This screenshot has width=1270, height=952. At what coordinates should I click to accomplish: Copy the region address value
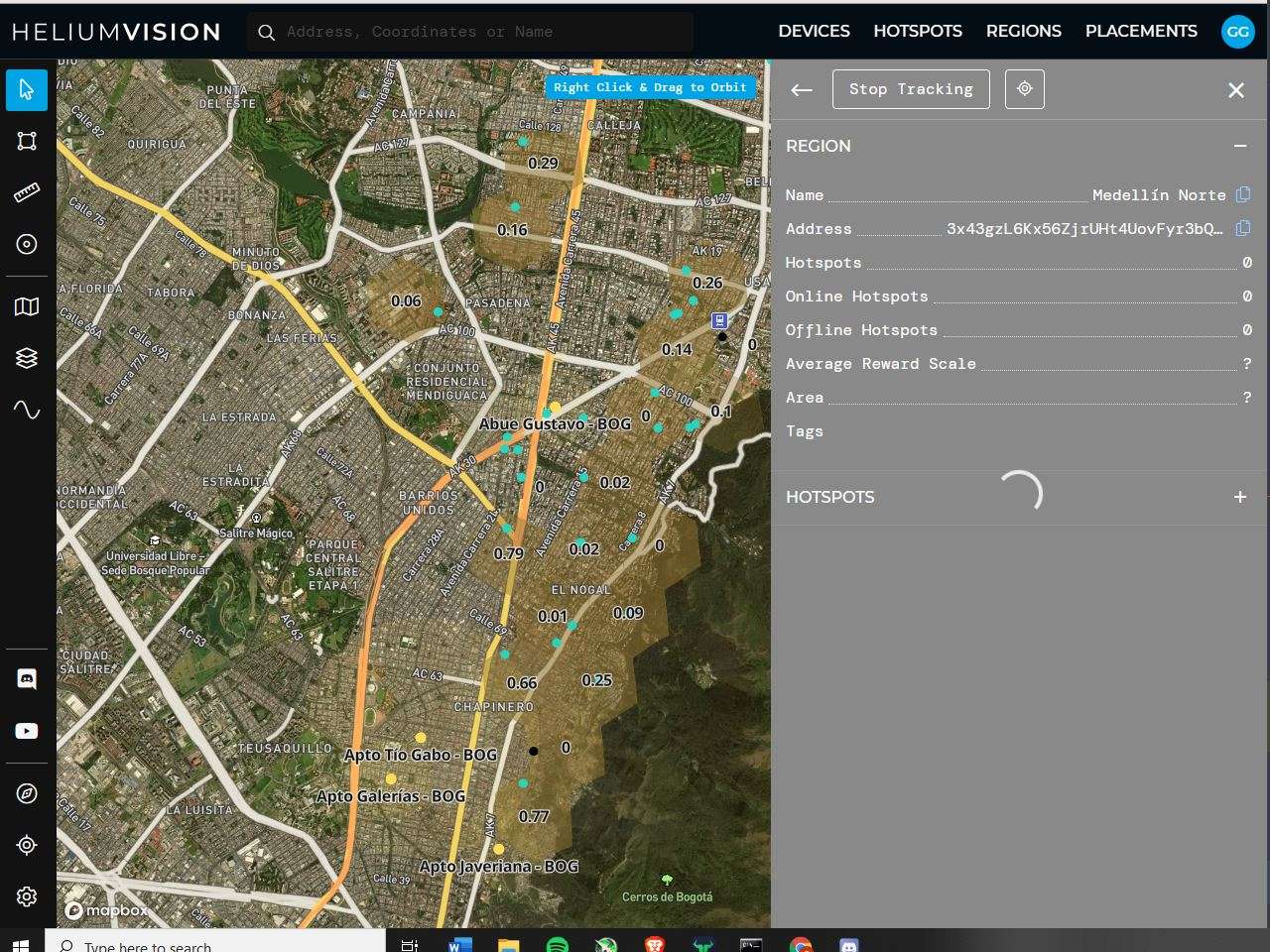(1243, 228)
